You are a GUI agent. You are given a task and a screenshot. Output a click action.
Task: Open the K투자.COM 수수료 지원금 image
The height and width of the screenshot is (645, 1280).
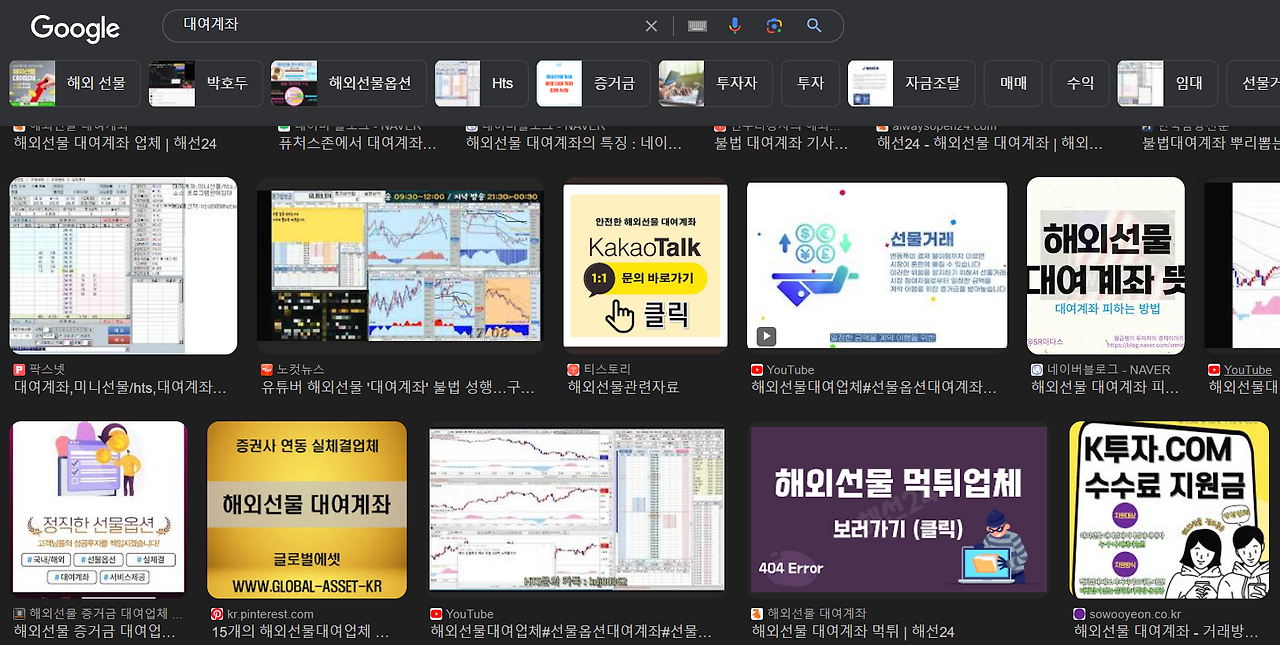click(1169, 509)
